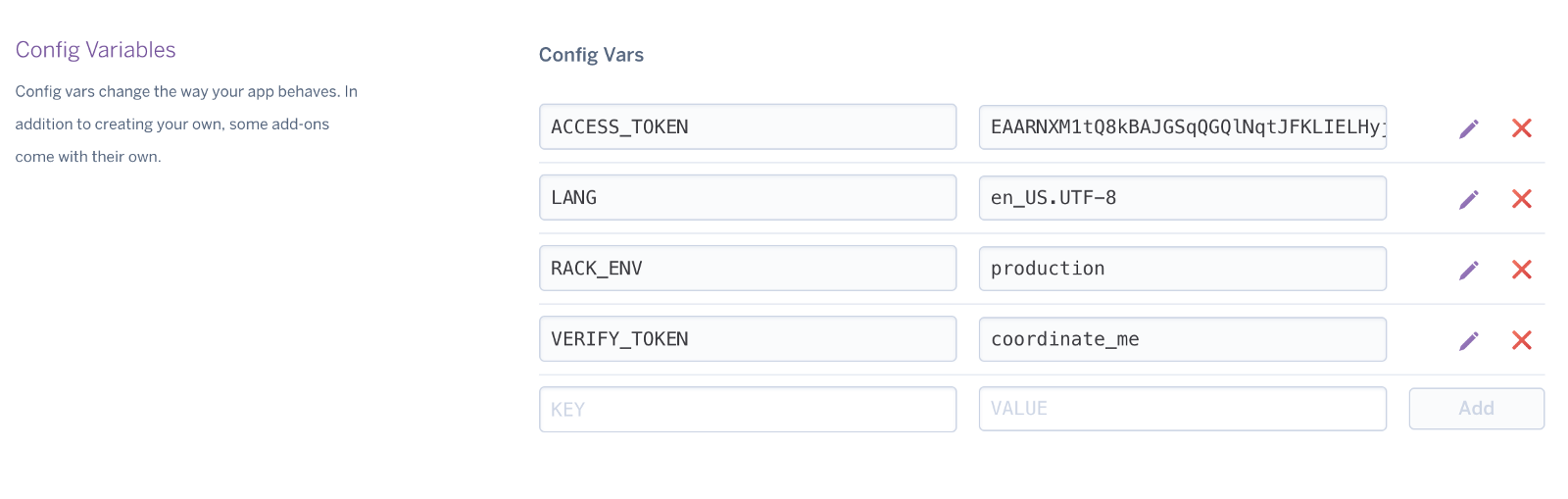Image resolution: width=1568 pixels, height=499 pixels.
Task: Click the en_US.UTF-8 value field
Action: pos(1182,198)
